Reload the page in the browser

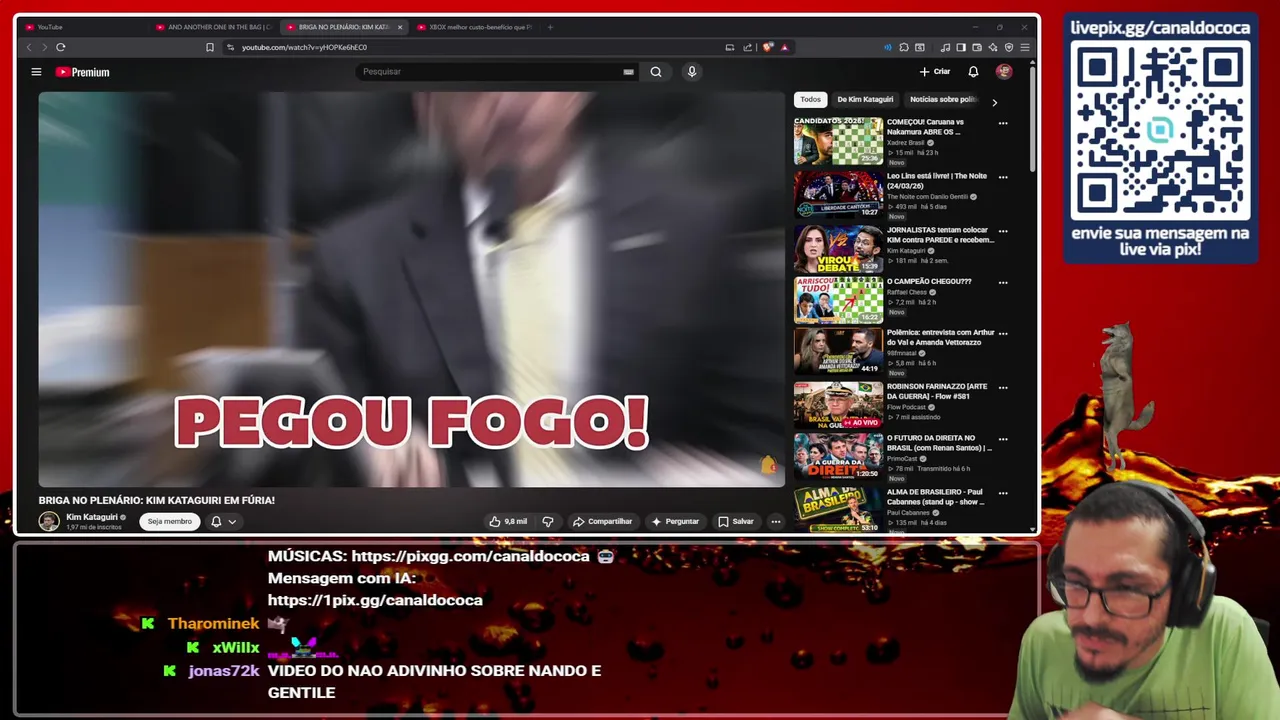[61, 47]
